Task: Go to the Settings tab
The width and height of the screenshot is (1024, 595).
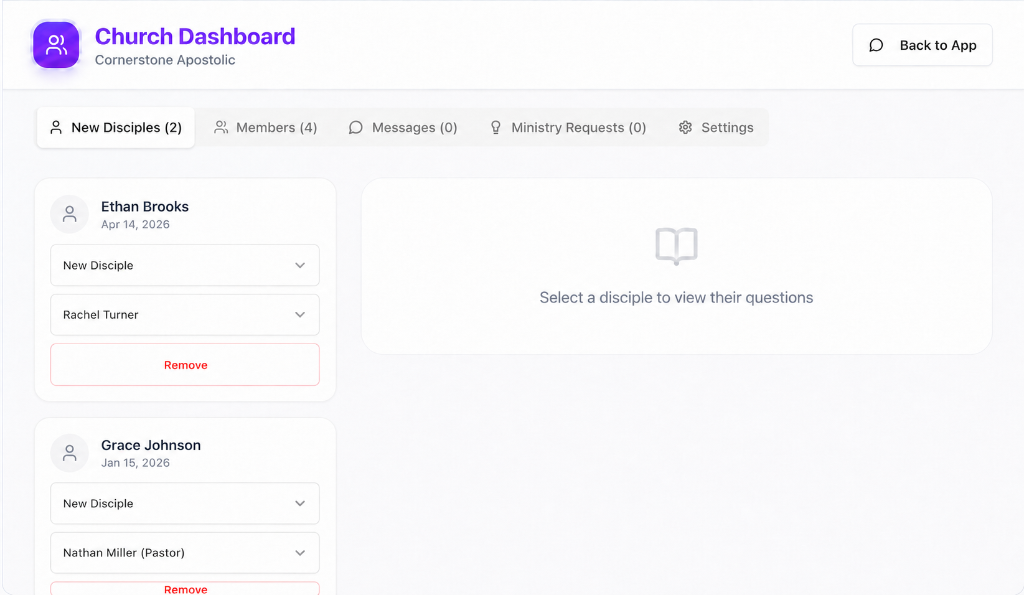Action: [x=716, y=127]
